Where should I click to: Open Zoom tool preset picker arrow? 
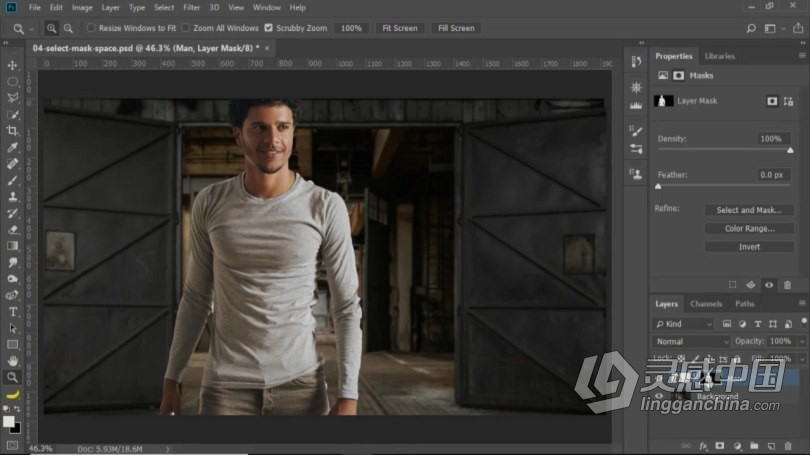(x=32, y=29)
